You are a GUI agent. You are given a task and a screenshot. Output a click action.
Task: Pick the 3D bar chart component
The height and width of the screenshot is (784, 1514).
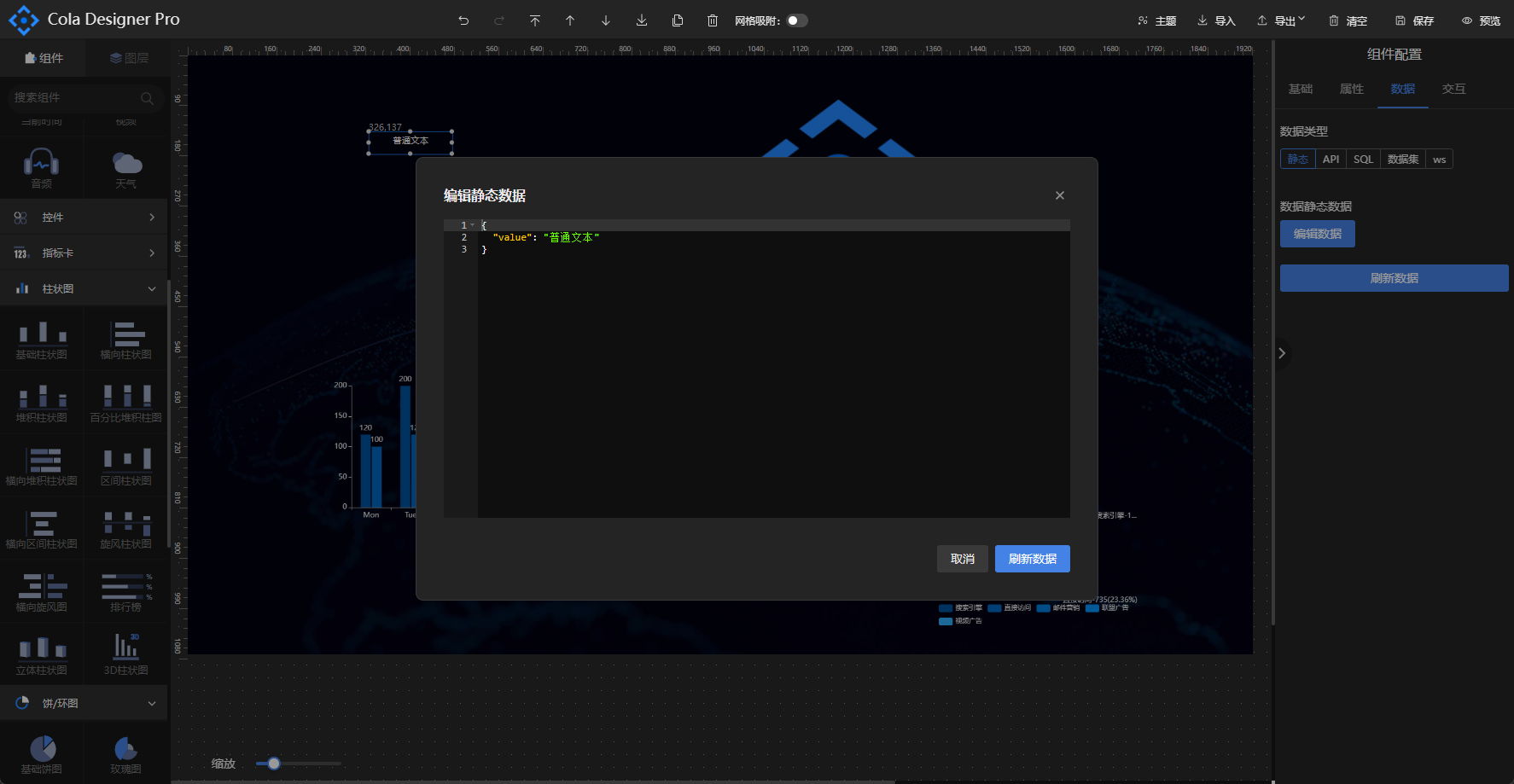click(126, 653)
